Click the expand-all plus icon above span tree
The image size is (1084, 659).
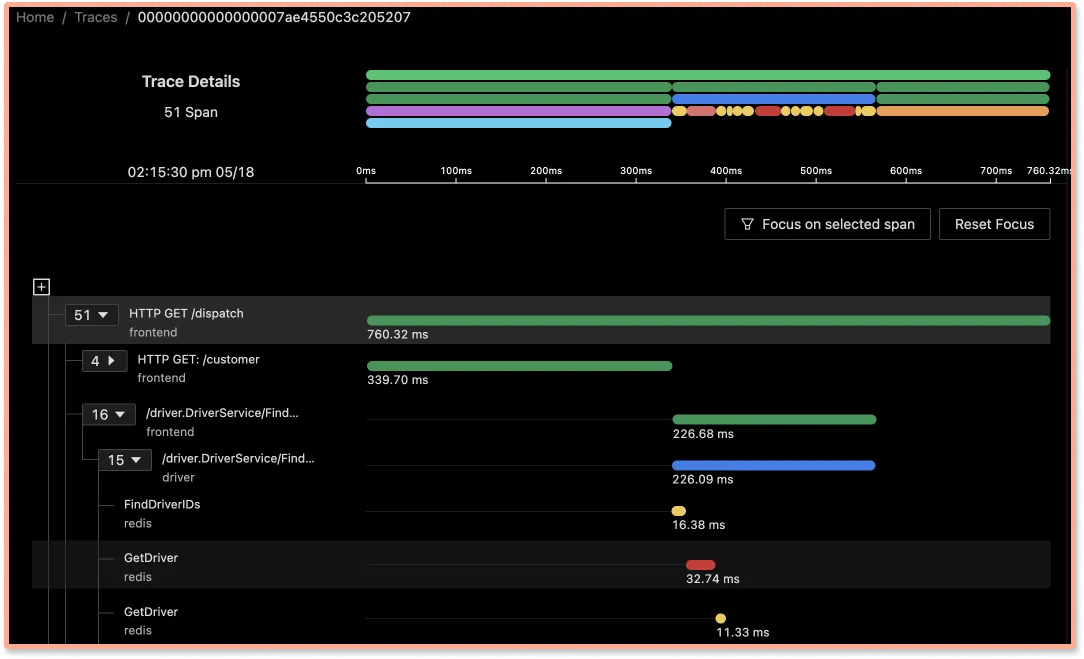[41, 287]
